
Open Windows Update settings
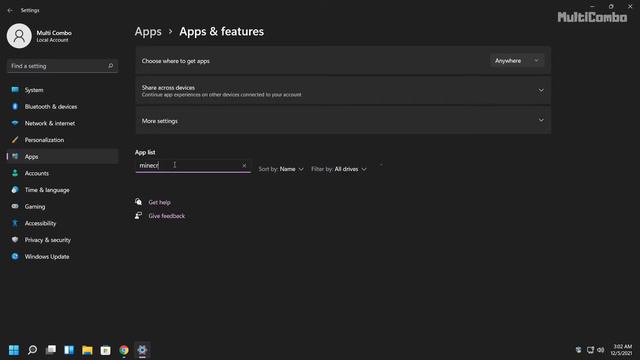tap(62, 257)
